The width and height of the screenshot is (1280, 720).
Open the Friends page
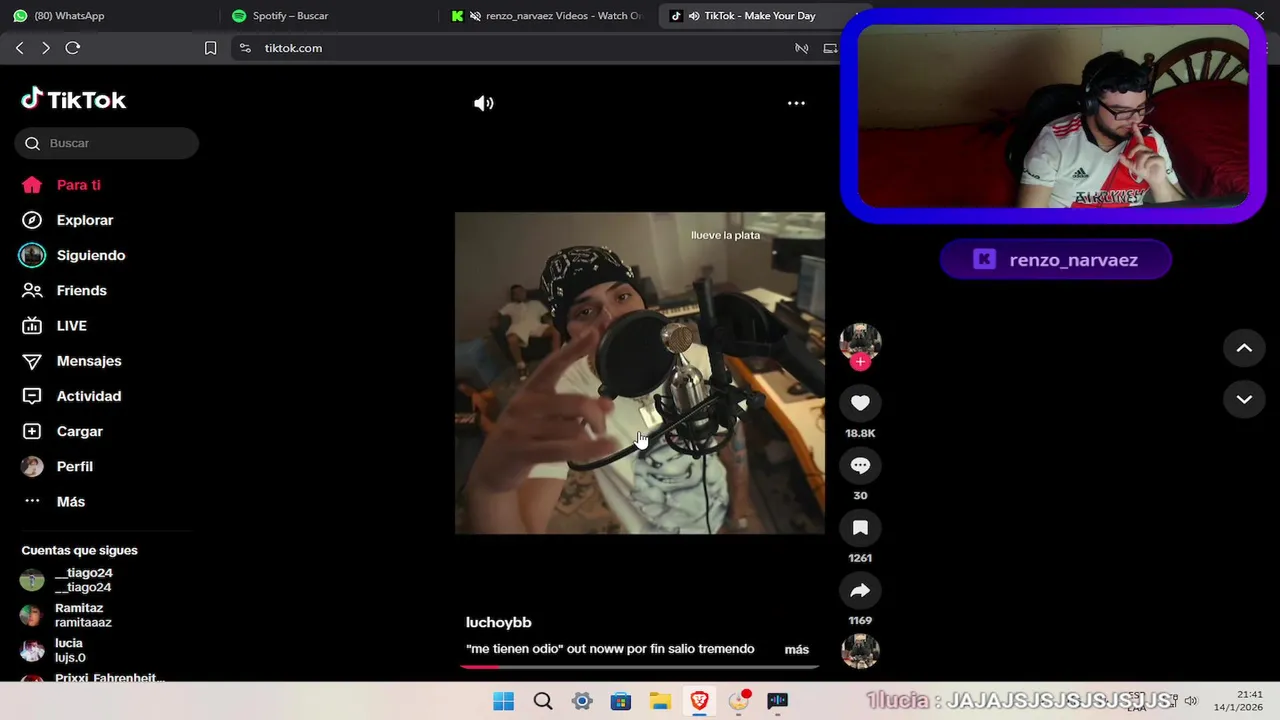click(65, 290)
